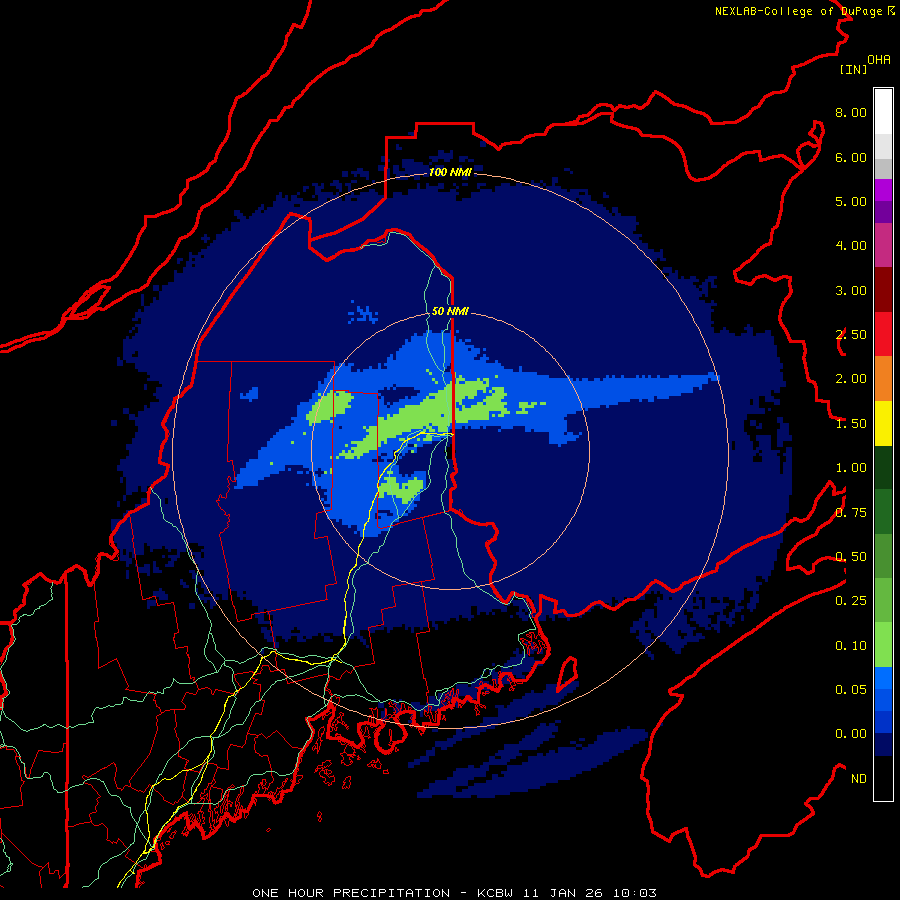Select the pink legend swatch at 4.00
The image size is (900, 900).
883,245
